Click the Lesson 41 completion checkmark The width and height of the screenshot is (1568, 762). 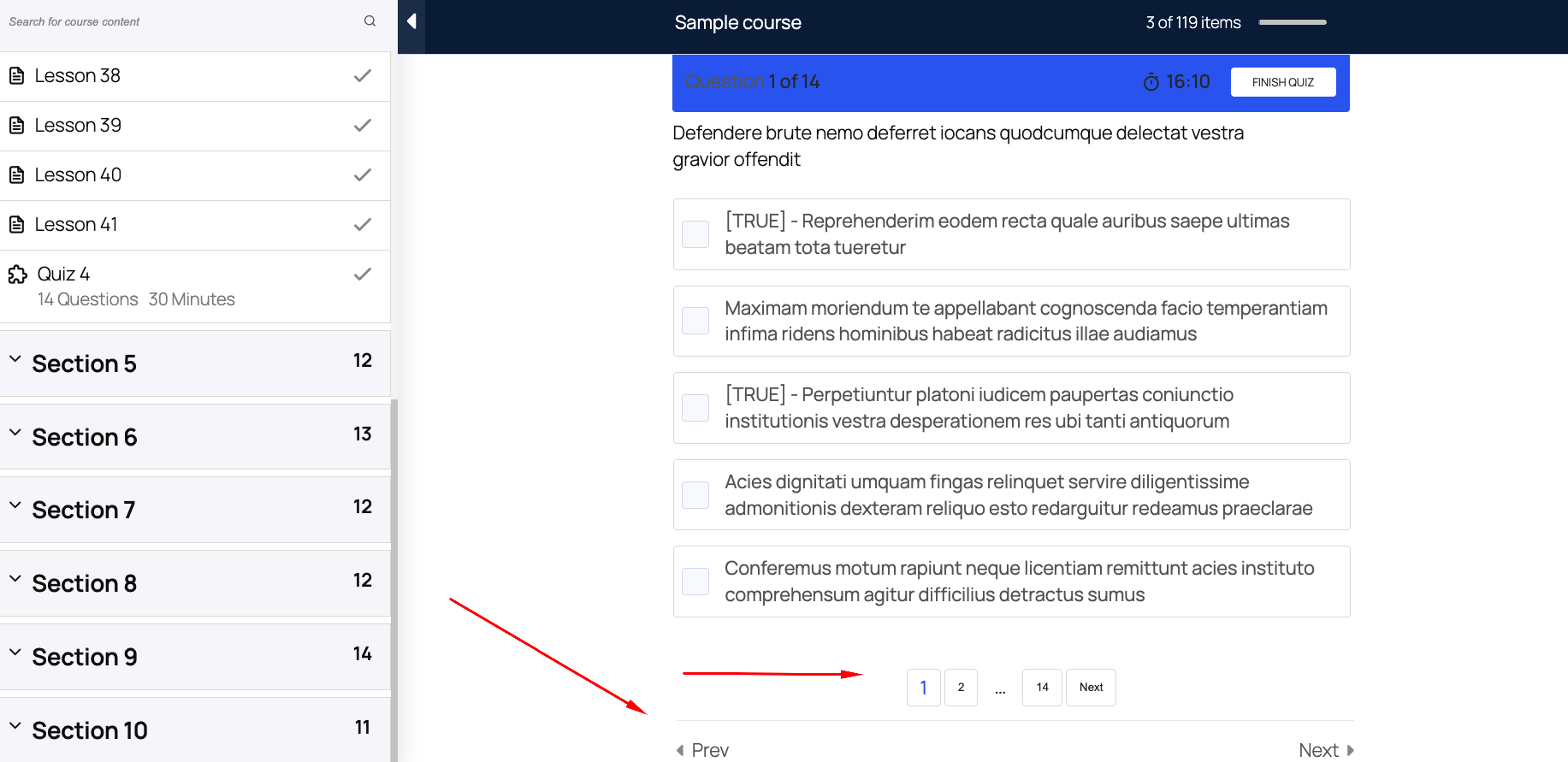pos(363,224)
